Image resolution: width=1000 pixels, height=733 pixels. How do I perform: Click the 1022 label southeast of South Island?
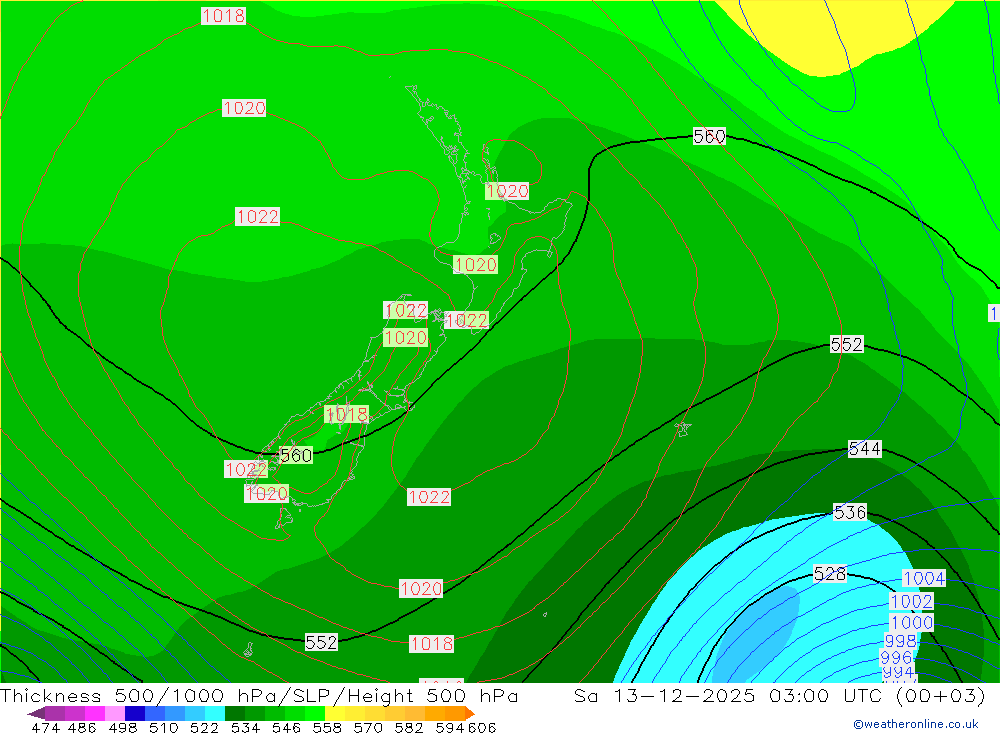(429, 497)
